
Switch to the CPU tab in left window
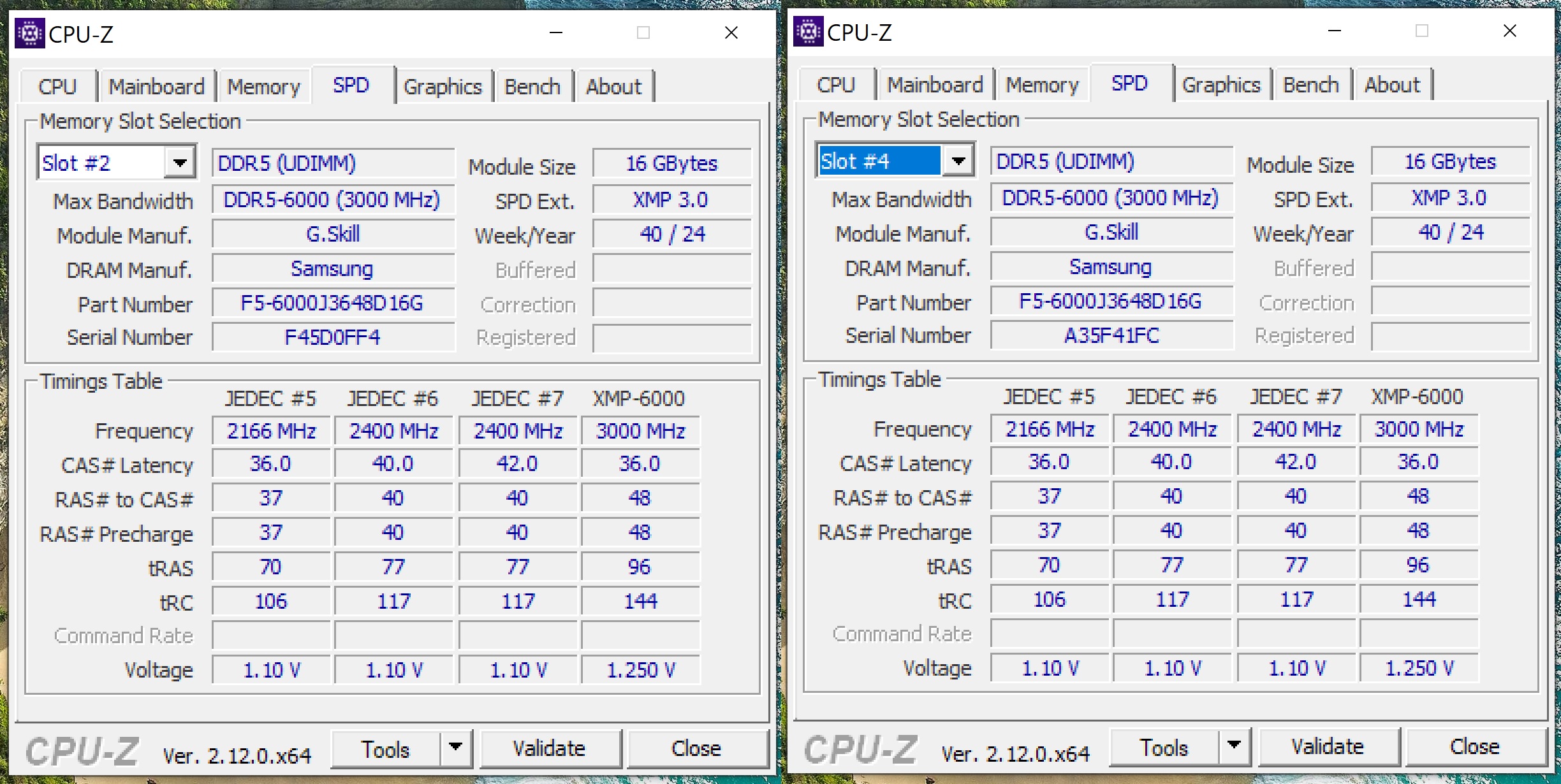coord(58,87)
